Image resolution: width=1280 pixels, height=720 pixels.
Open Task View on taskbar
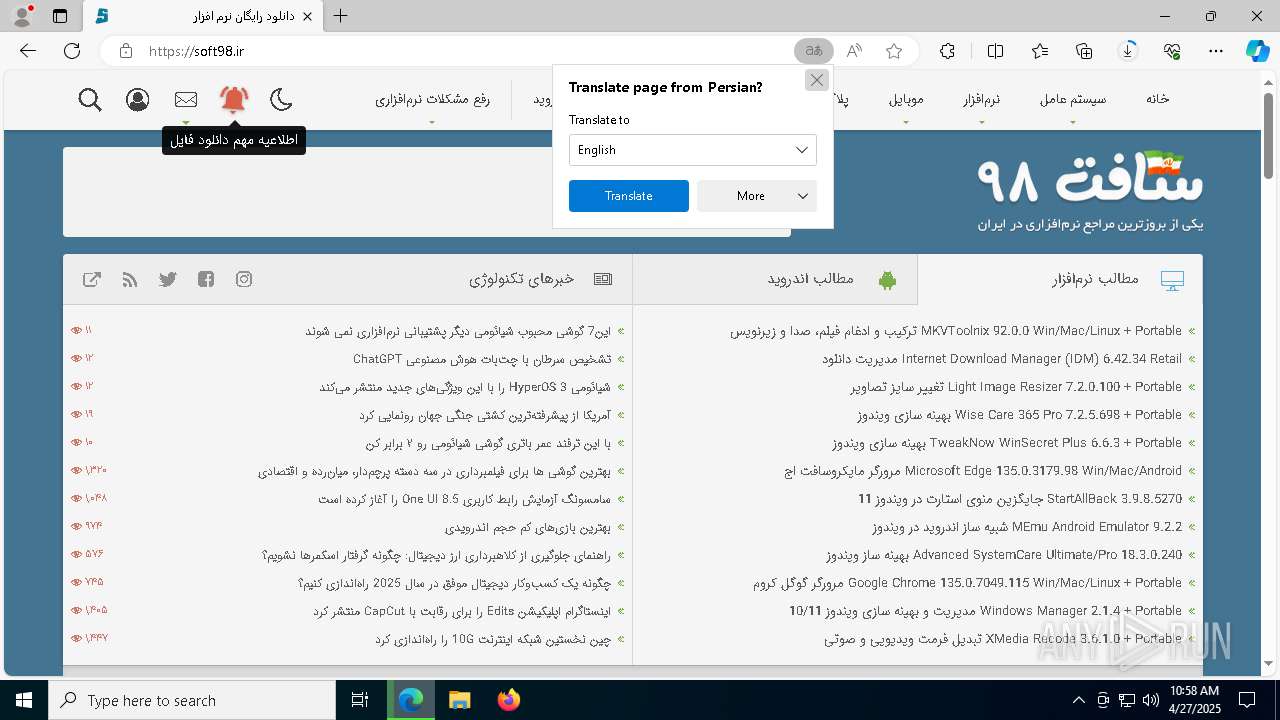(x=360, y=700)
